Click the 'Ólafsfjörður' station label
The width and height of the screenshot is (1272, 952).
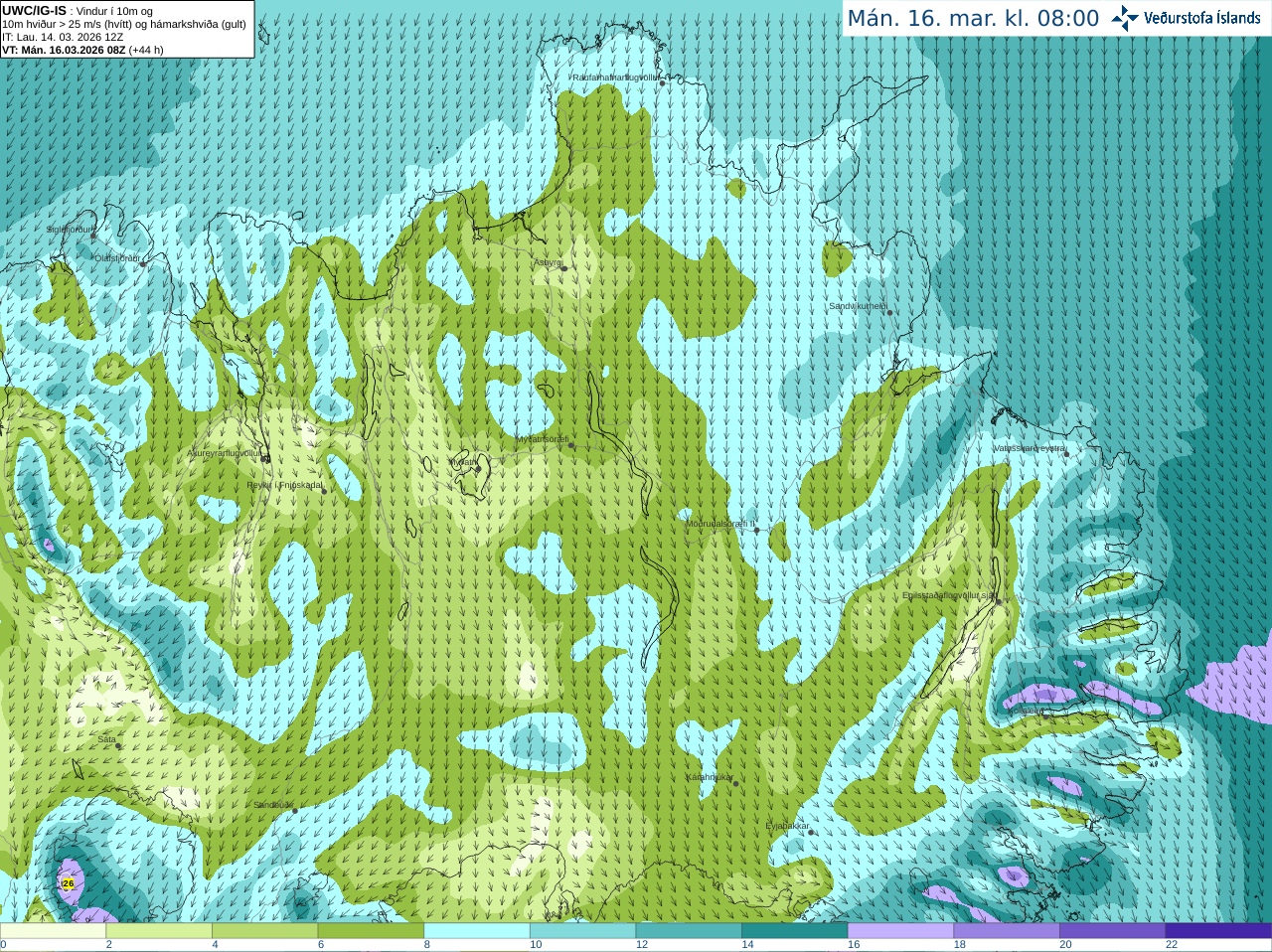pyautogui.click(x=117, y=257)
